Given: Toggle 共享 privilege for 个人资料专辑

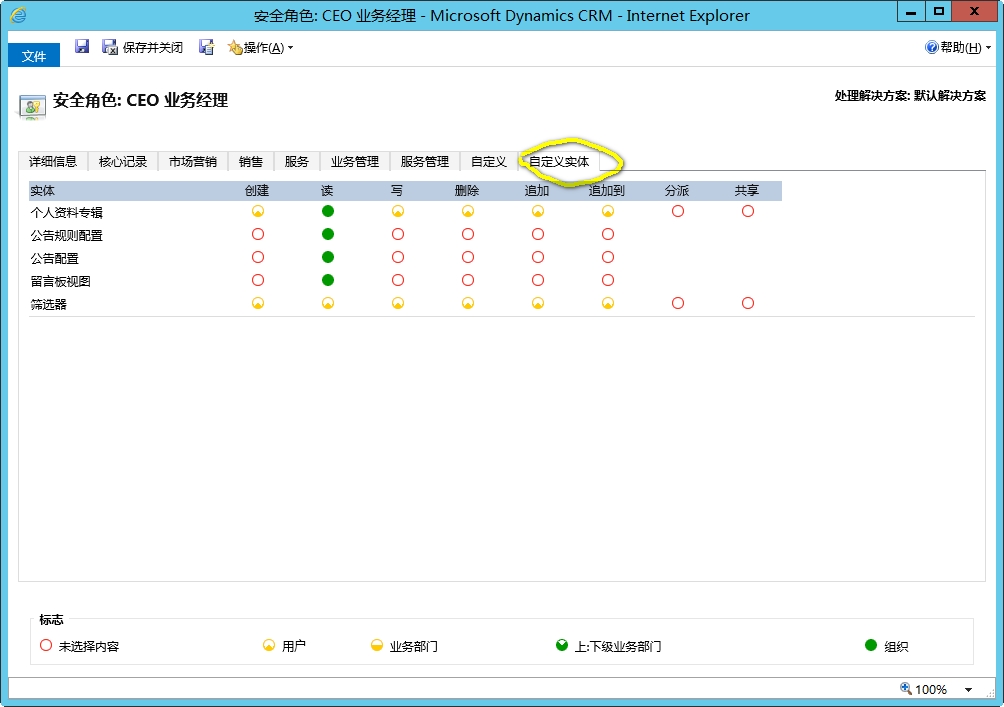Looking at the screenshot, I should click(x=748, y=211).
